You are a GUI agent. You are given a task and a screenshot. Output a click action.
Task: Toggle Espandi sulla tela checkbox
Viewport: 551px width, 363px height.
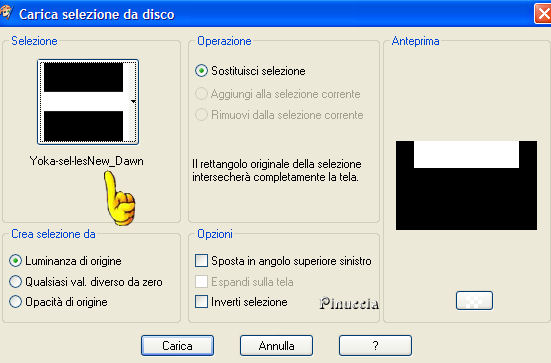pyautogui.click(x=201, y=282)
